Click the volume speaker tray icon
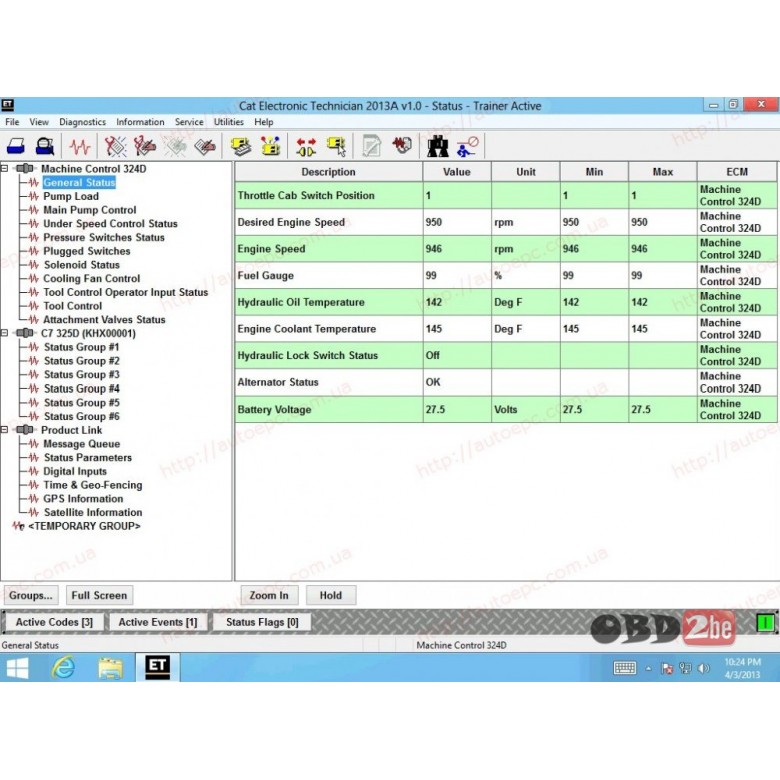Screen dimensions: 780x780 [x=703, y=668]
